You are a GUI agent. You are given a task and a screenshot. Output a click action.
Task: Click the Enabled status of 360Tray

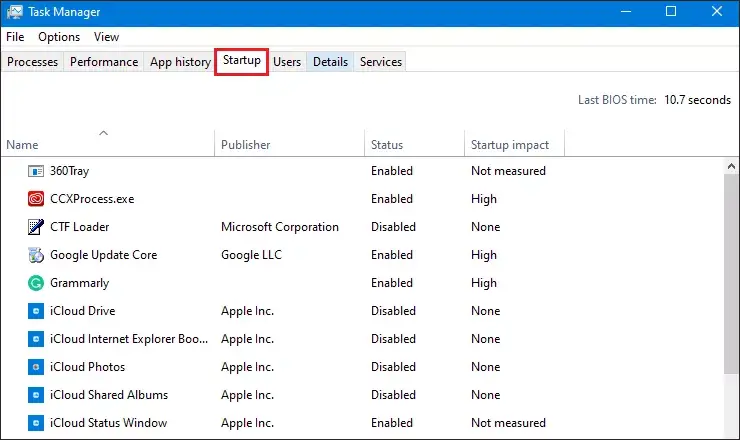click(x=392, y=171)
